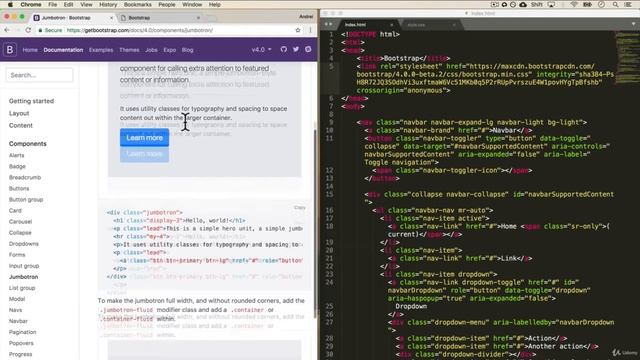Open Content docs section

21,125
